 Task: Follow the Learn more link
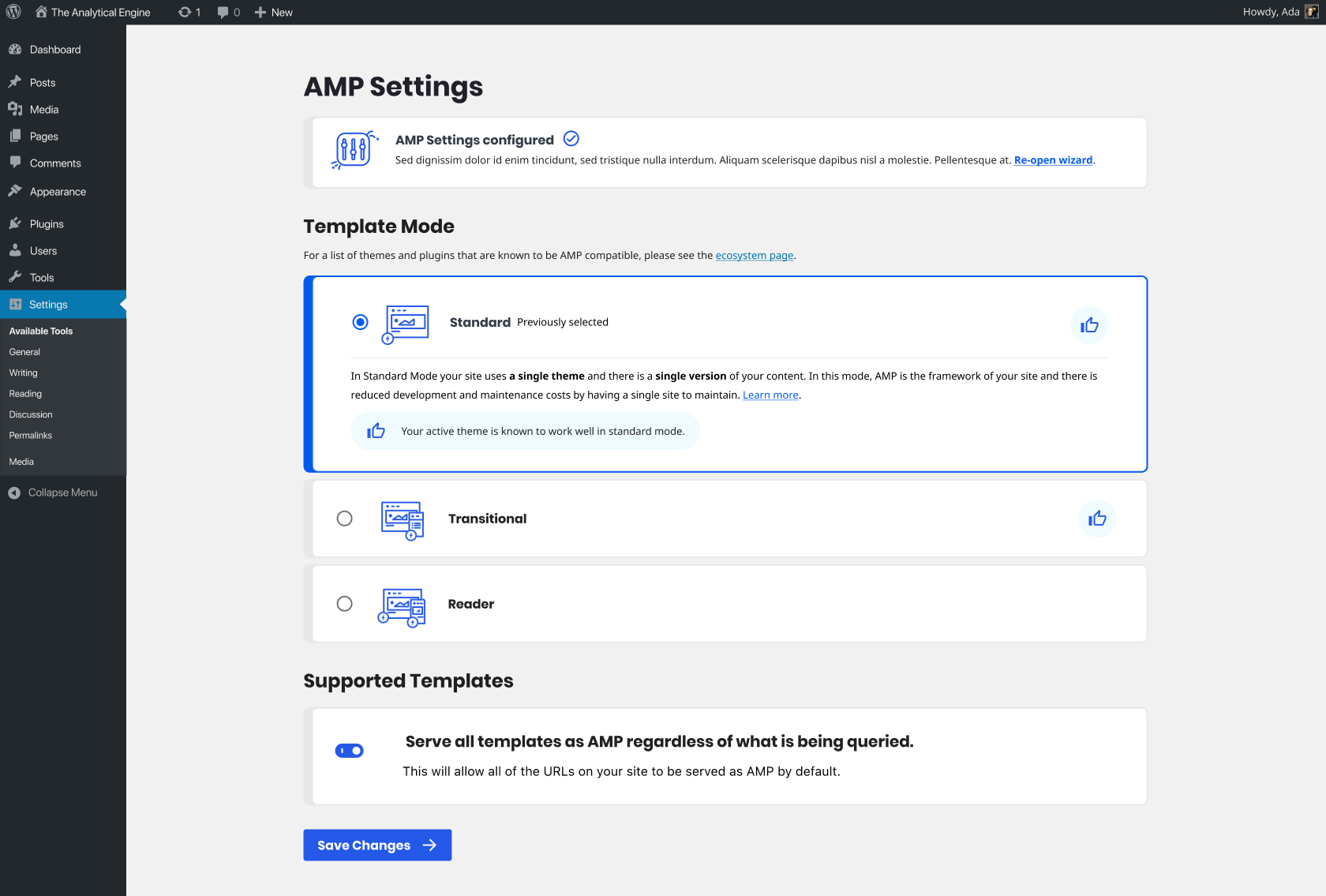point(770,396)
